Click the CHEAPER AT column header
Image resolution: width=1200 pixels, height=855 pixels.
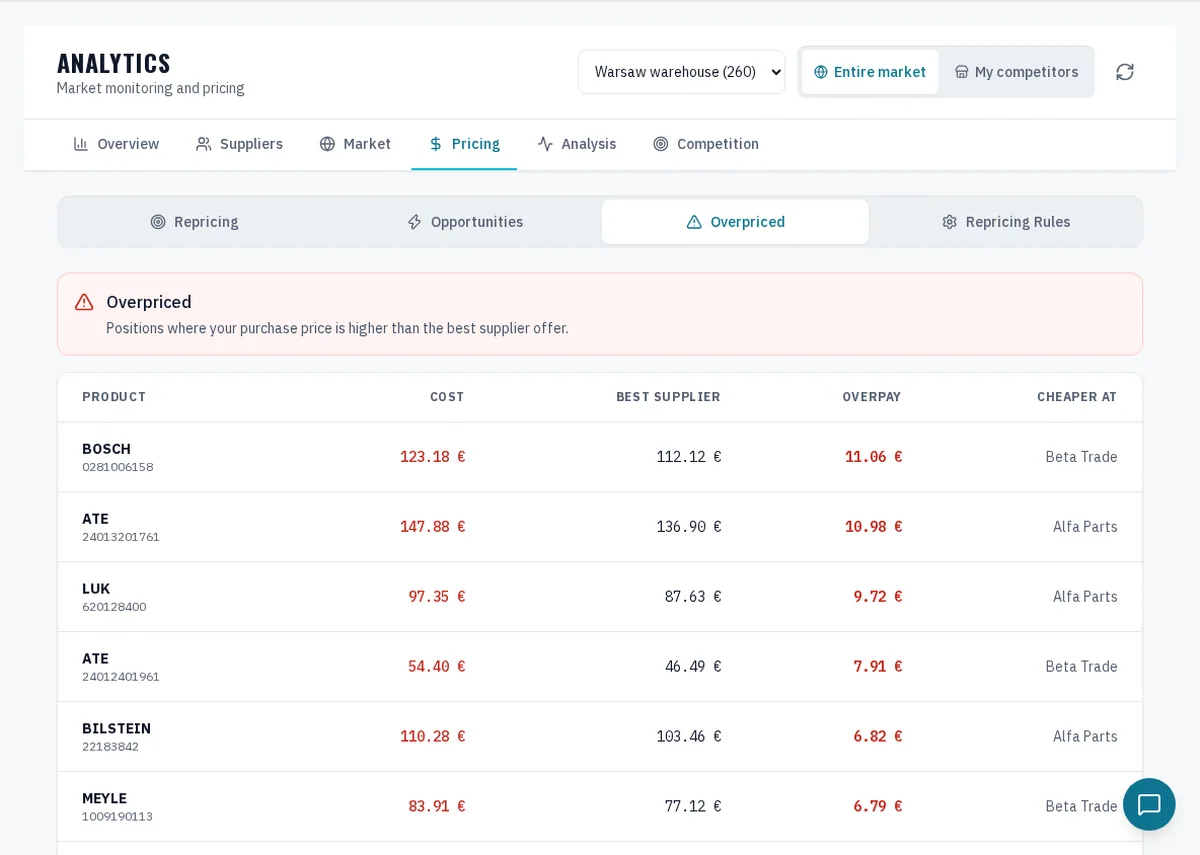coord(1077,397)
